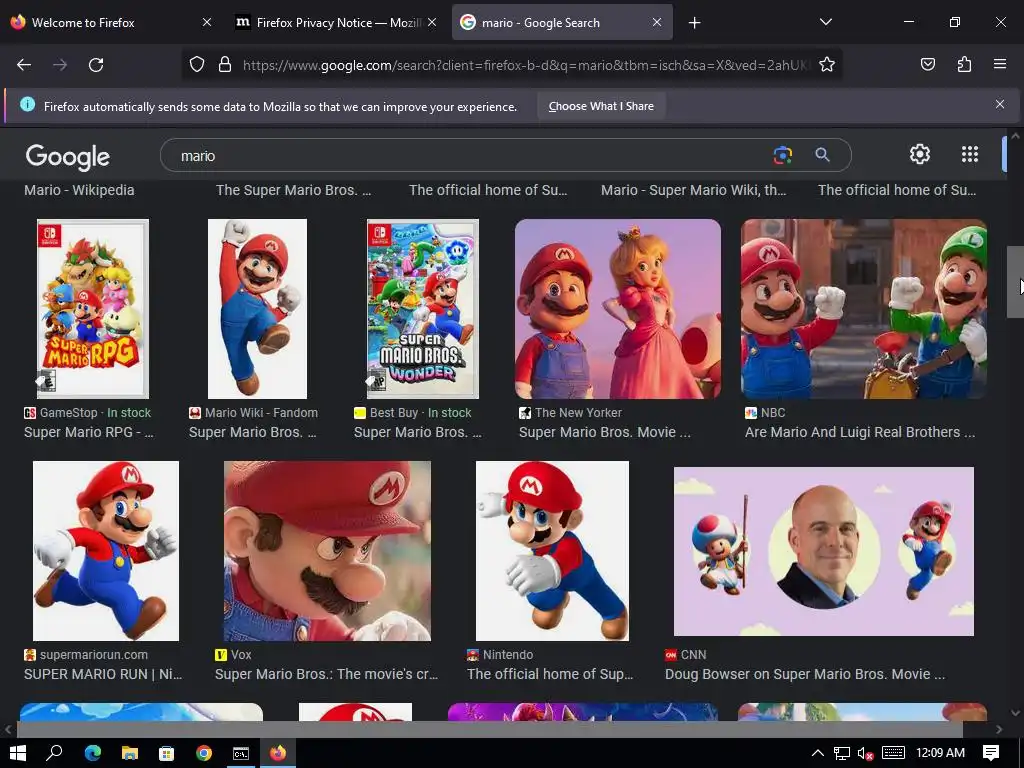Open the Firefox hamburger menu
The height and width of the screenshot is (768, 1024).
point(1000,64)
